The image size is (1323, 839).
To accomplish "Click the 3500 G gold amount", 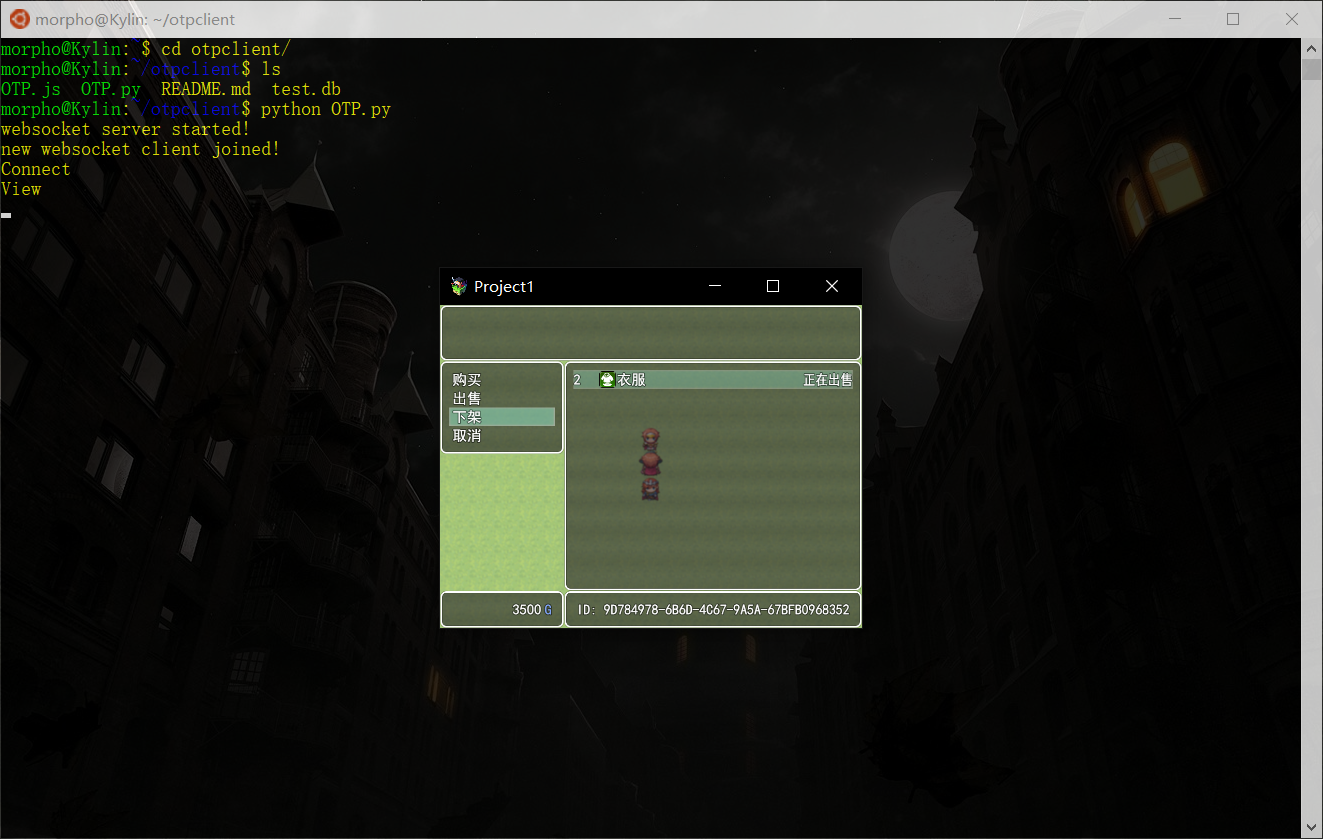I will coord(532,610).
